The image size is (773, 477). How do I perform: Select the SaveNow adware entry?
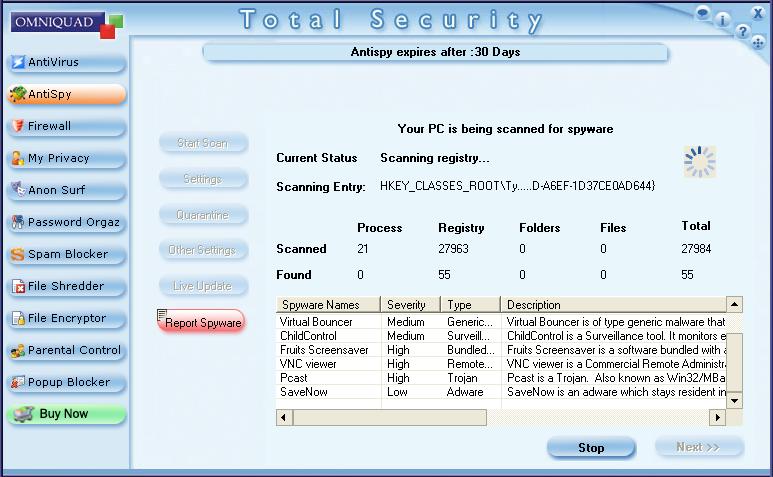pos(501,392)
